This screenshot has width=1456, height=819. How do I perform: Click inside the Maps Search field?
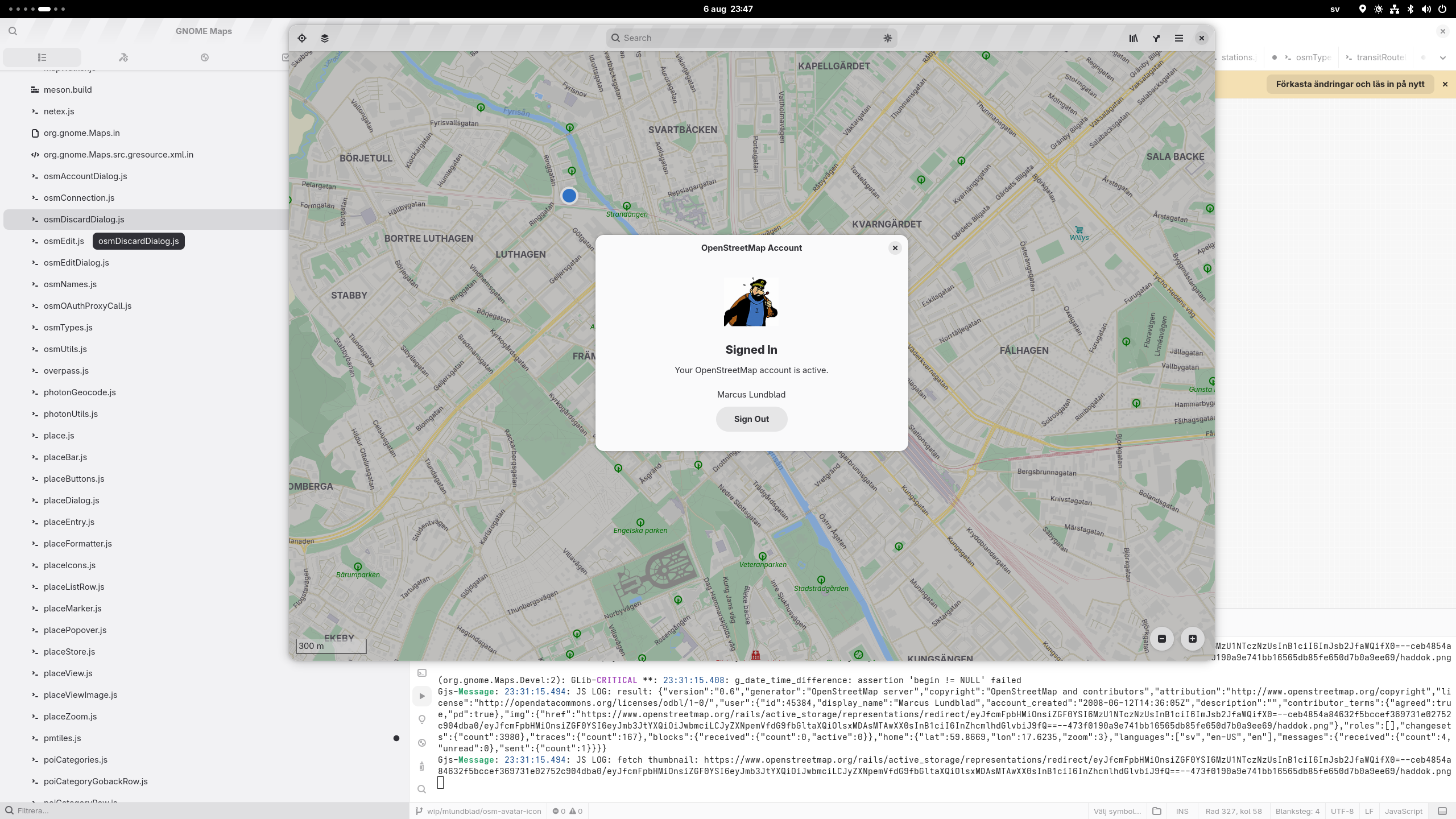[x=751, y=38]
